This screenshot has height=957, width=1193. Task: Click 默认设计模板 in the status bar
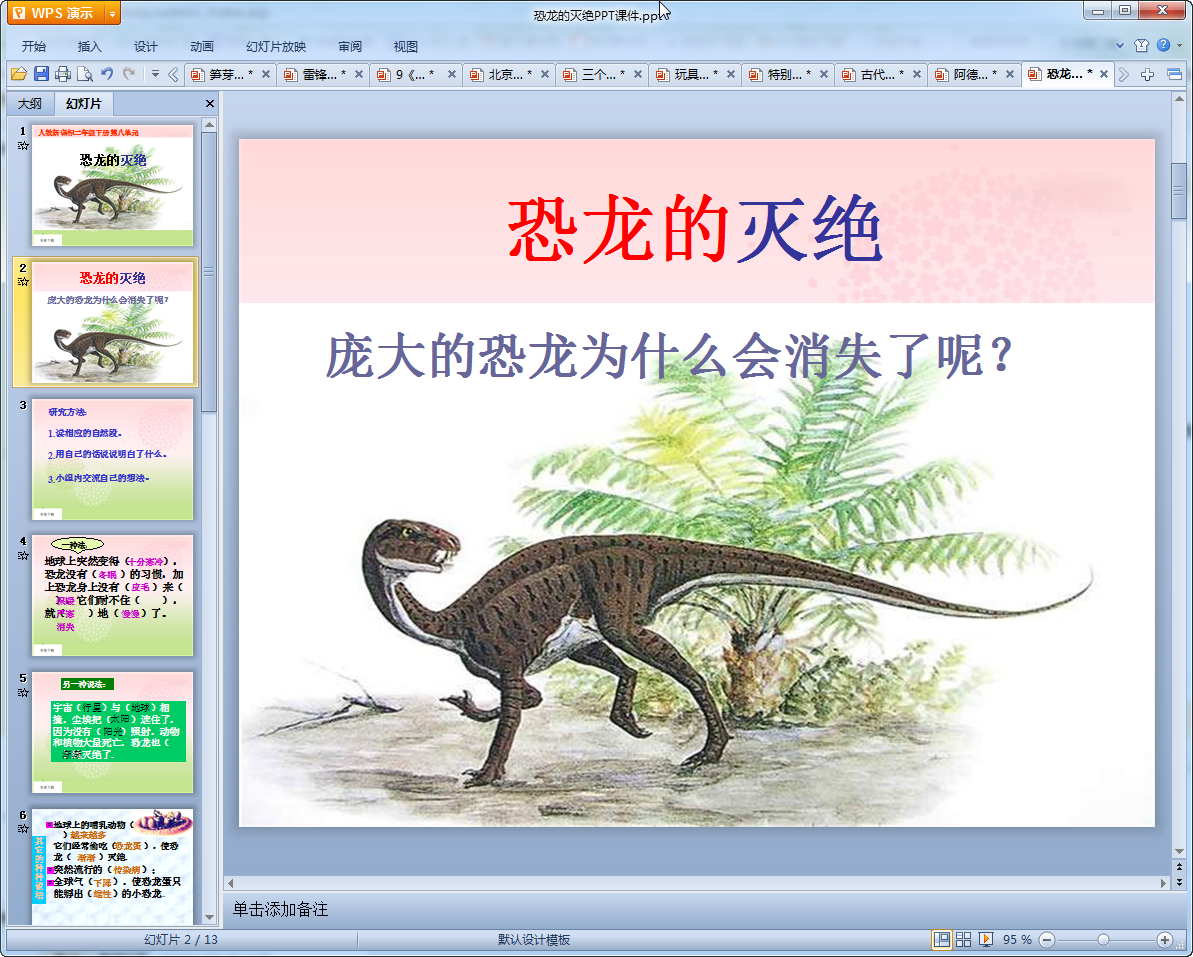pos(534,940)
